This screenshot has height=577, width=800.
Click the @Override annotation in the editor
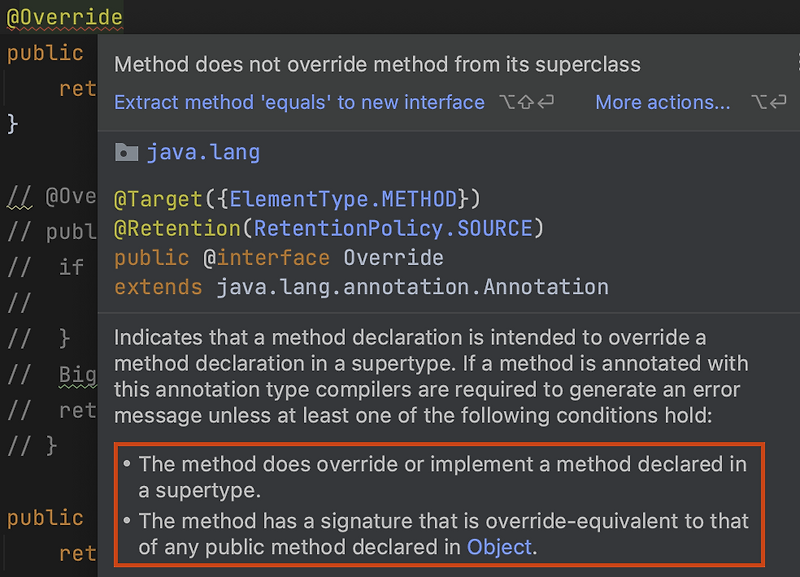pos(65,17)
